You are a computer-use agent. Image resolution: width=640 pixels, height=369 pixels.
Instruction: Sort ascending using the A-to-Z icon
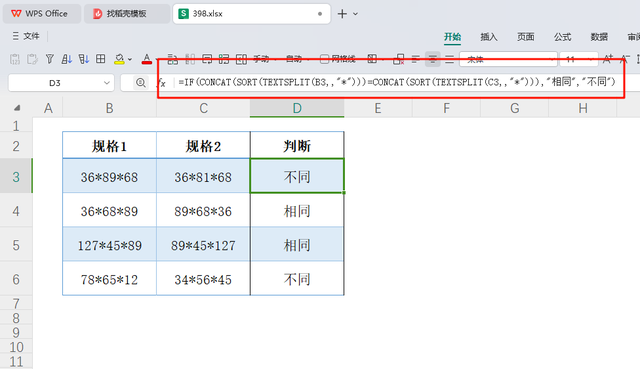point(67,59)
